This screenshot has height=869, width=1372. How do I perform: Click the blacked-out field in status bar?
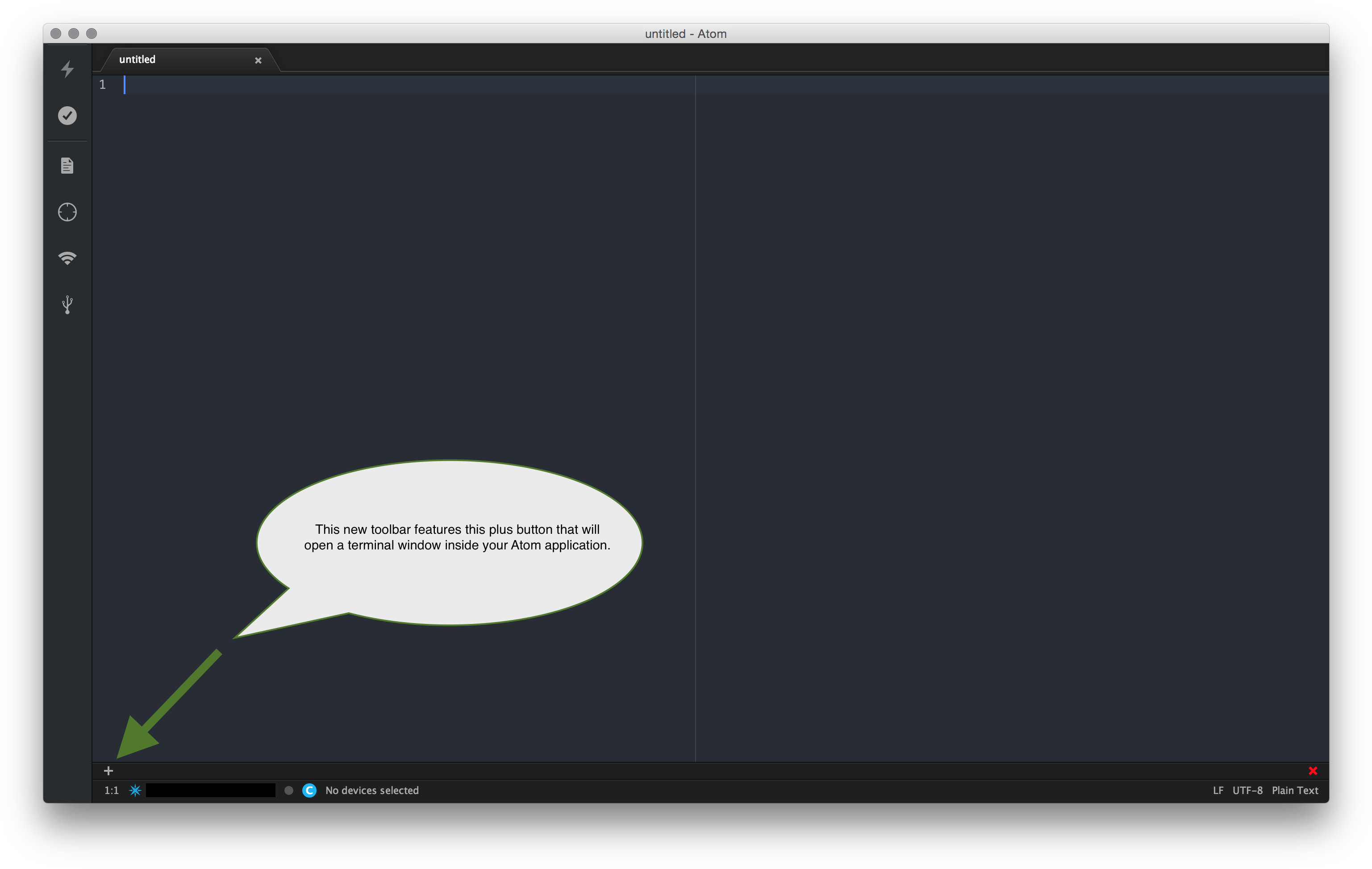point(210,790)
